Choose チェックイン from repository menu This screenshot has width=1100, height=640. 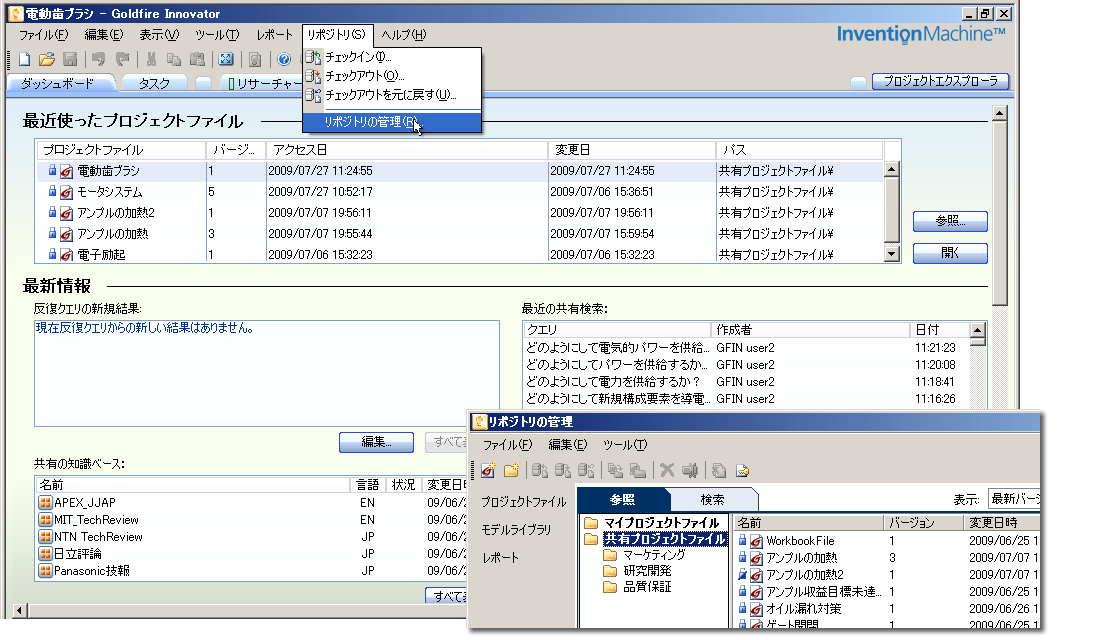392,57
